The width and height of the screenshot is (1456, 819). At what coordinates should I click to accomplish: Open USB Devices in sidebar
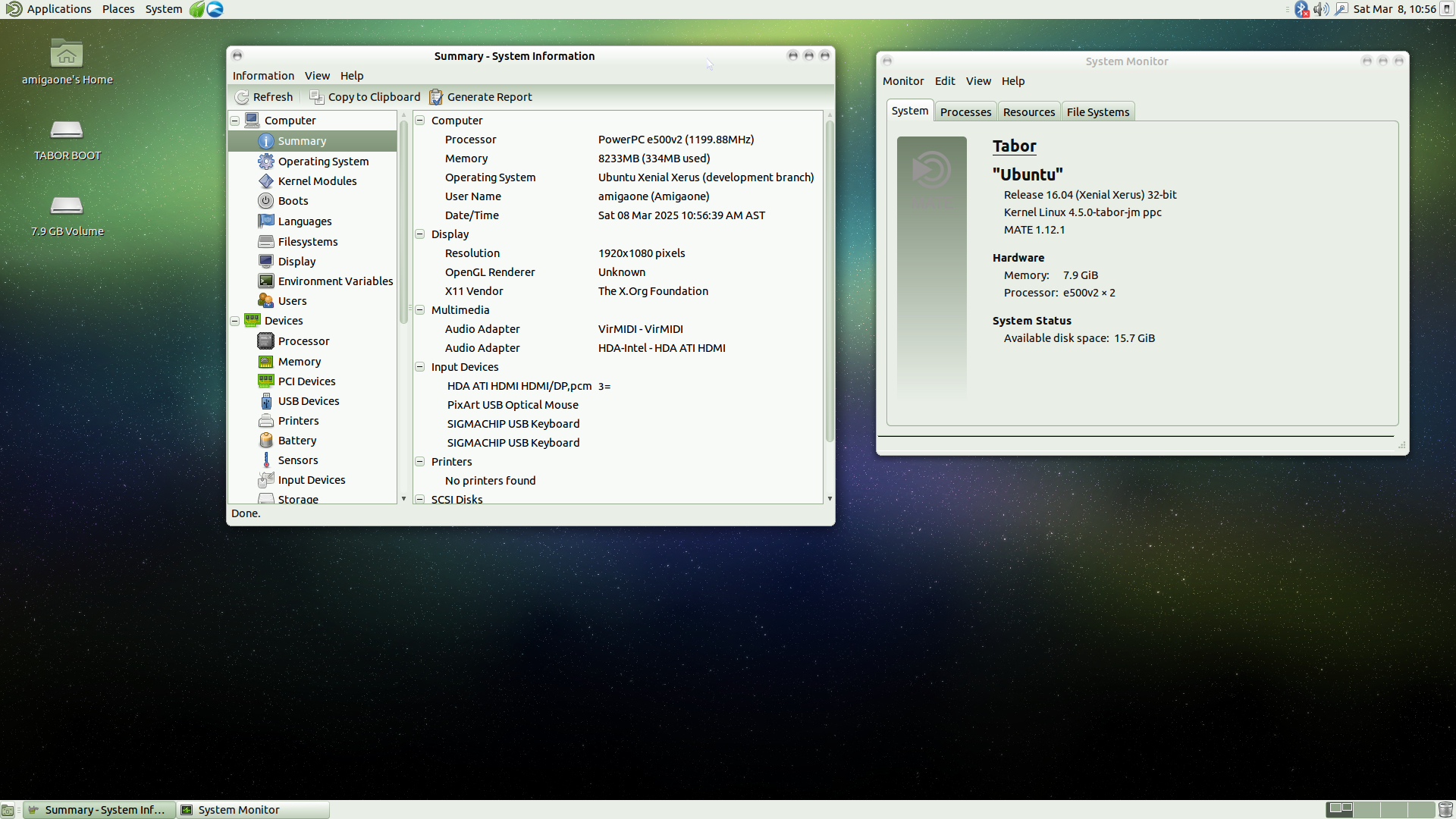(308, 401)
